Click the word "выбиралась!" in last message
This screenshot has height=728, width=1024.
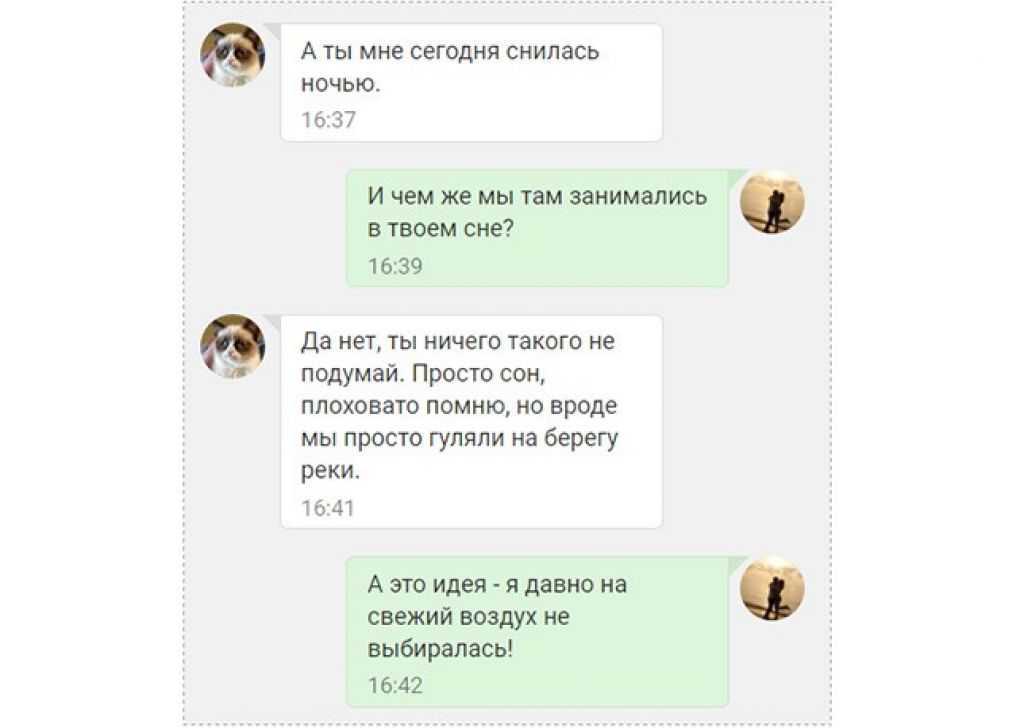point(440,649)
